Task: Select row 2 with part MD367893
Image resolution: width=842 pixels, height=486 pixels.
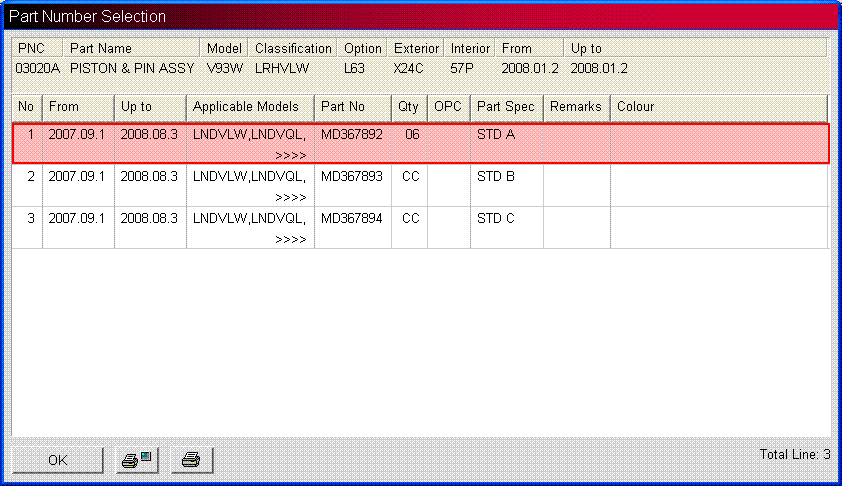Action: pos(351,177)
